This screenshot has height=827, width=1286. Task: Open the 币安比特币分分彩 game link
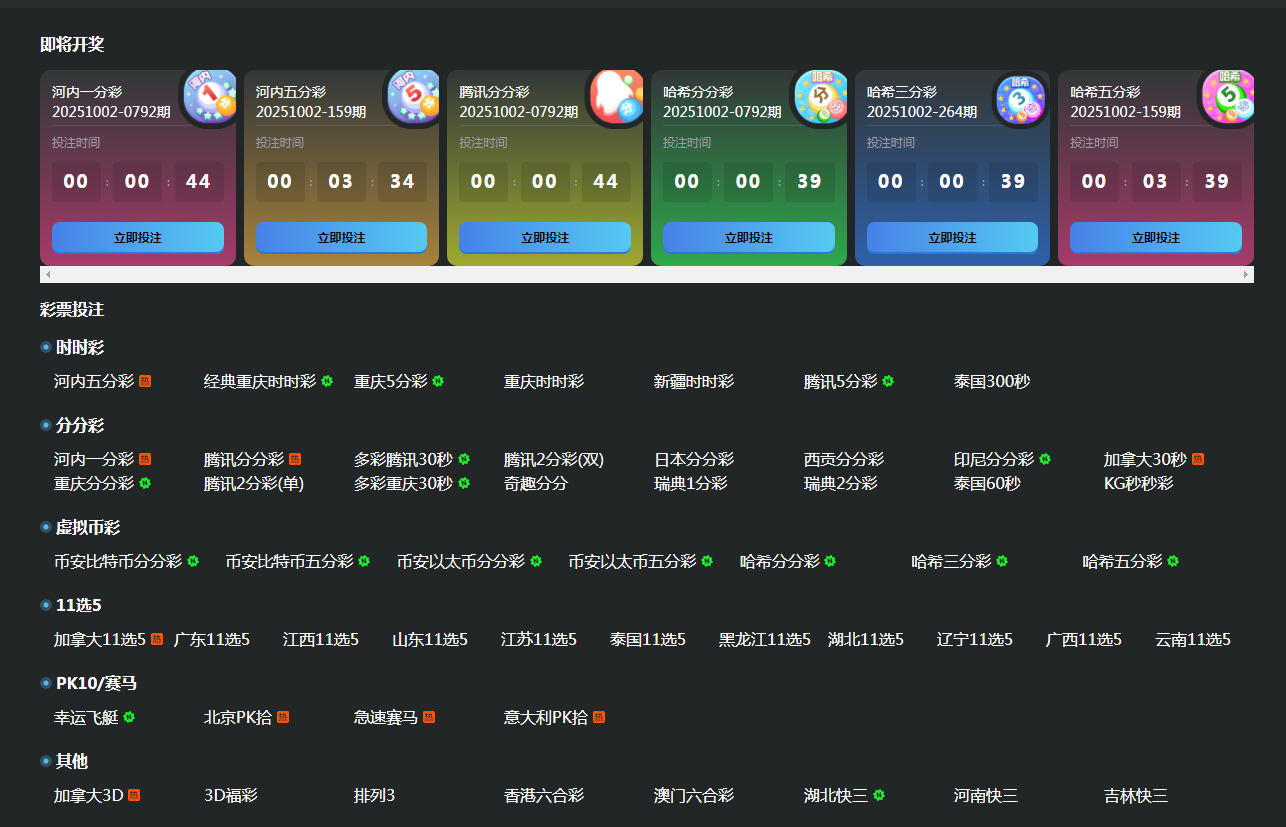pyautogui.click(x=118, y=562)
